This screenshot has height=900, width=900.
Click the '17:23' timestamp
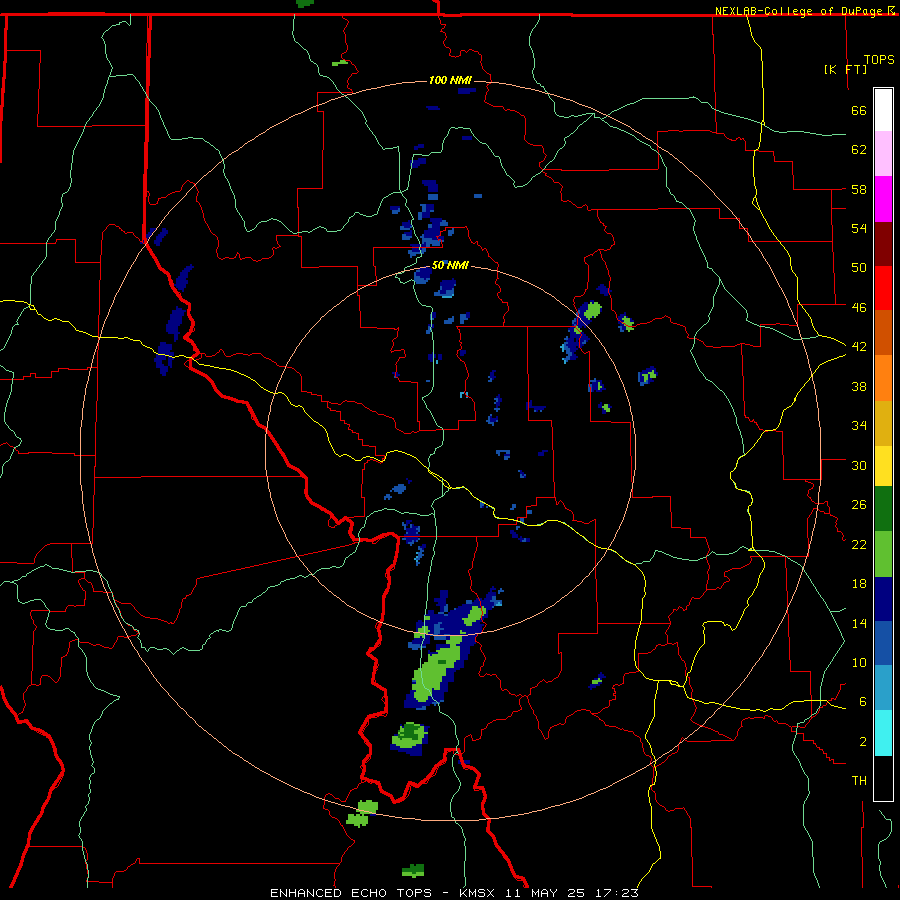615,893
